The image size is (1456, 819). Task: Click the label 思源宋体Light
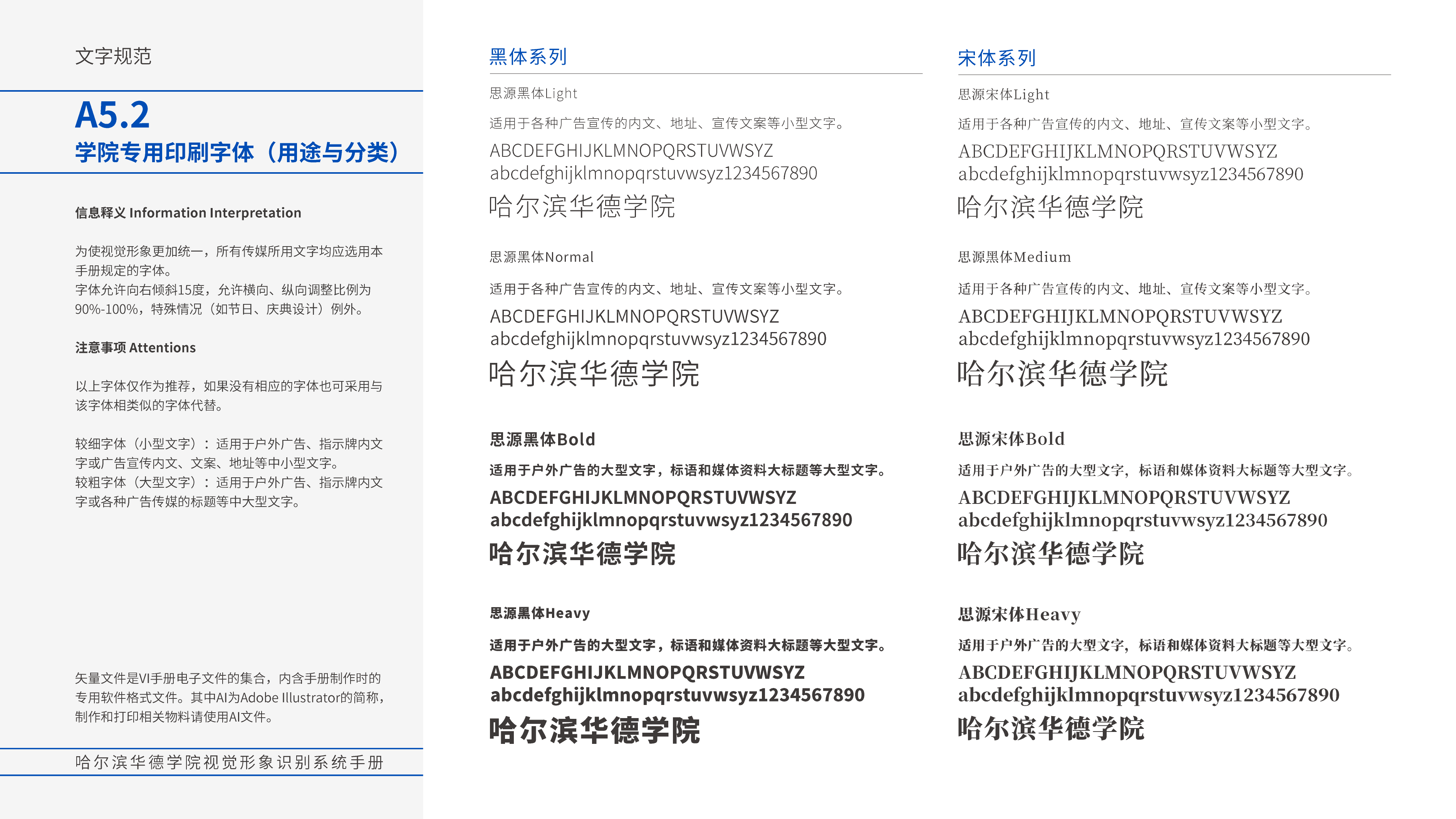[1004, 94]
